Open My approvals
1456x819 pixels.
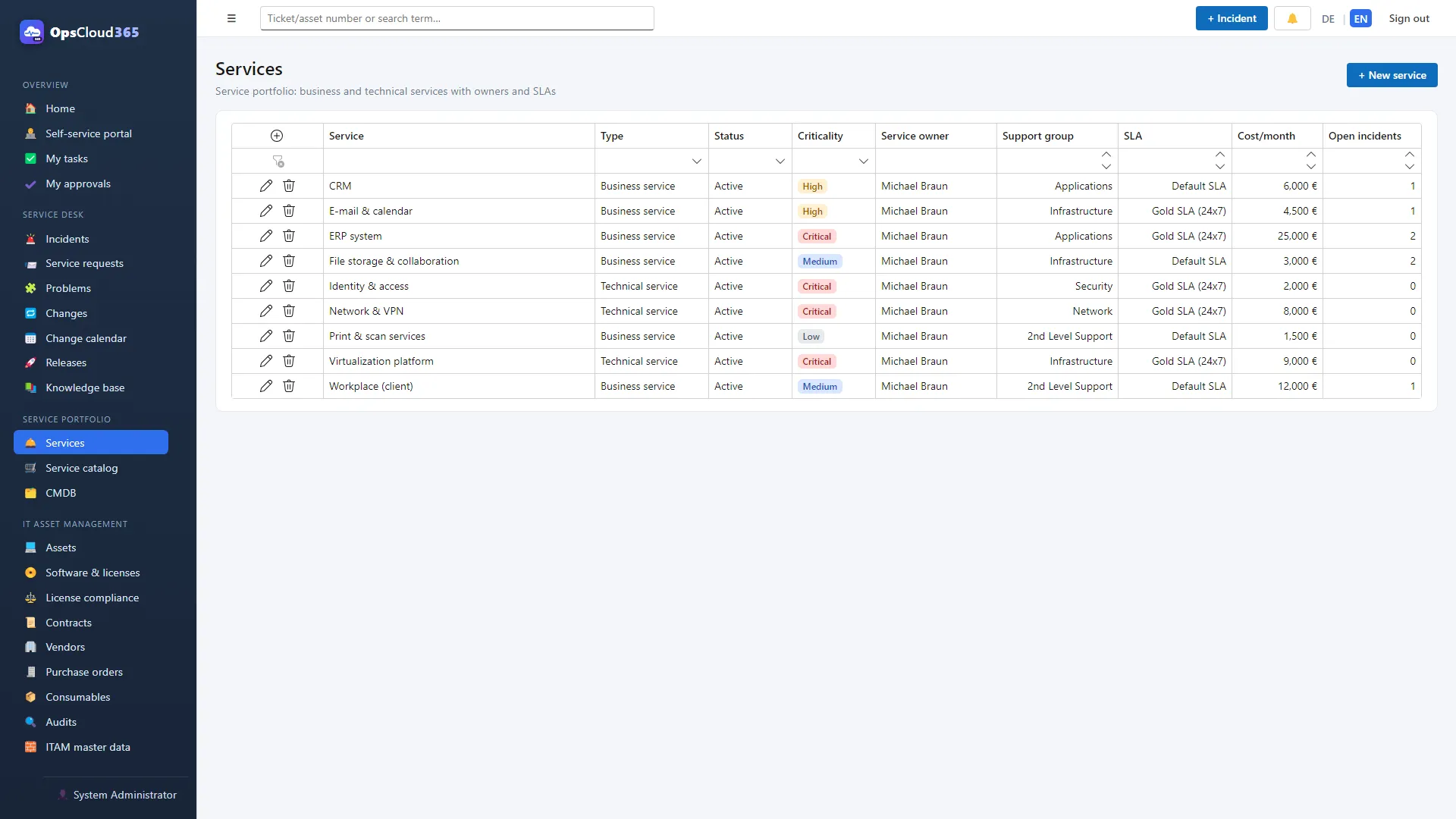click(x=91, y=184)
